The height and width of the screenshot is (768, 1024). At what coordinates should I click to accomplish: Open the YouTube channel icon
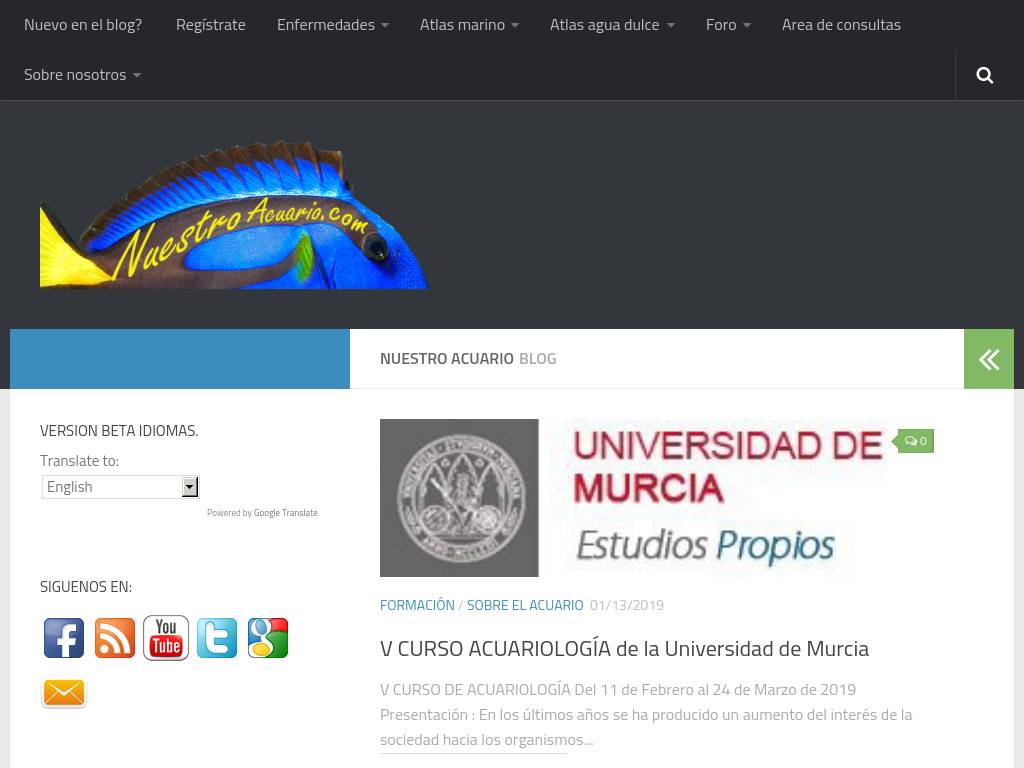pos(166,638)
